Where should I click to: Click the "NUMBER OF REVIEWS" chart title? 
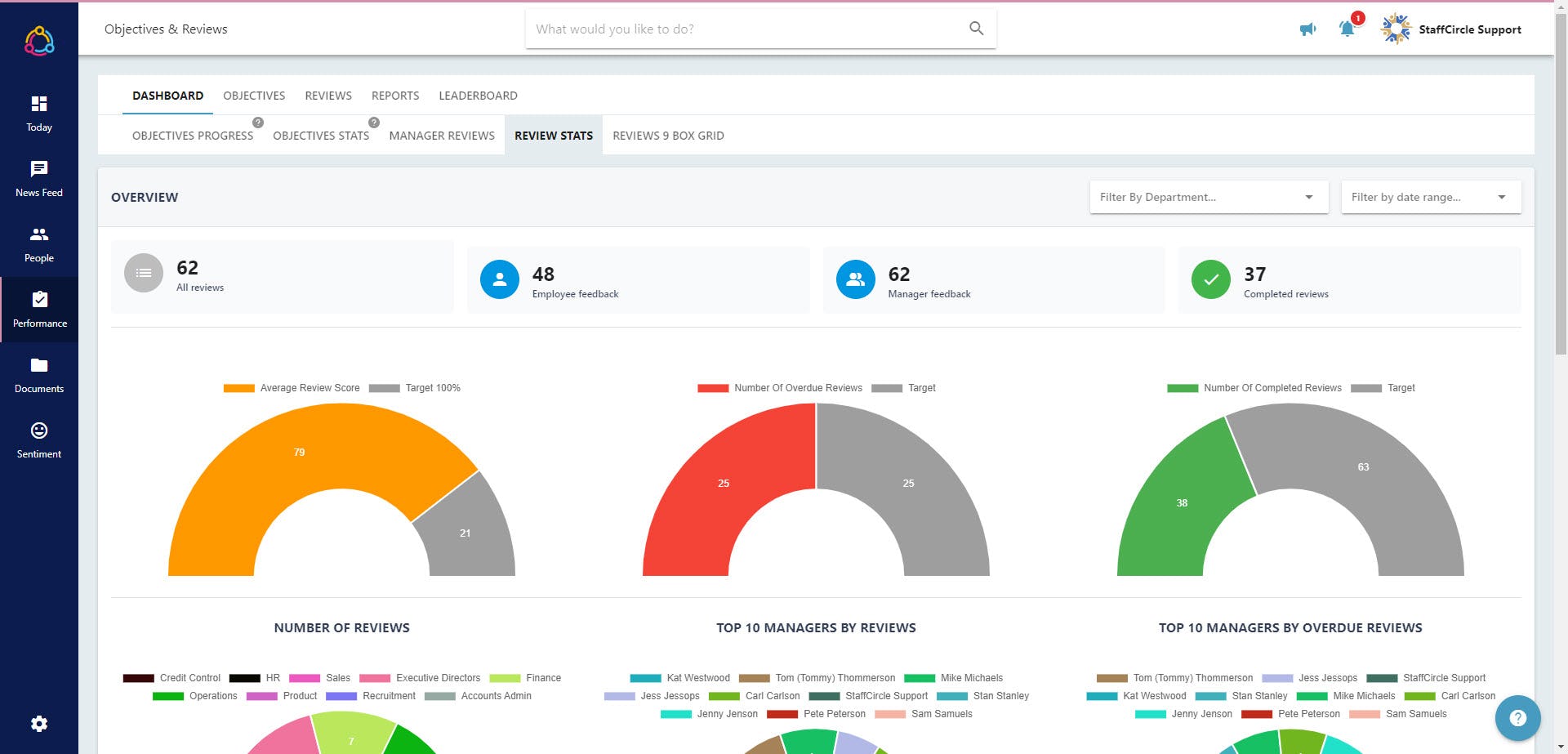341,628
